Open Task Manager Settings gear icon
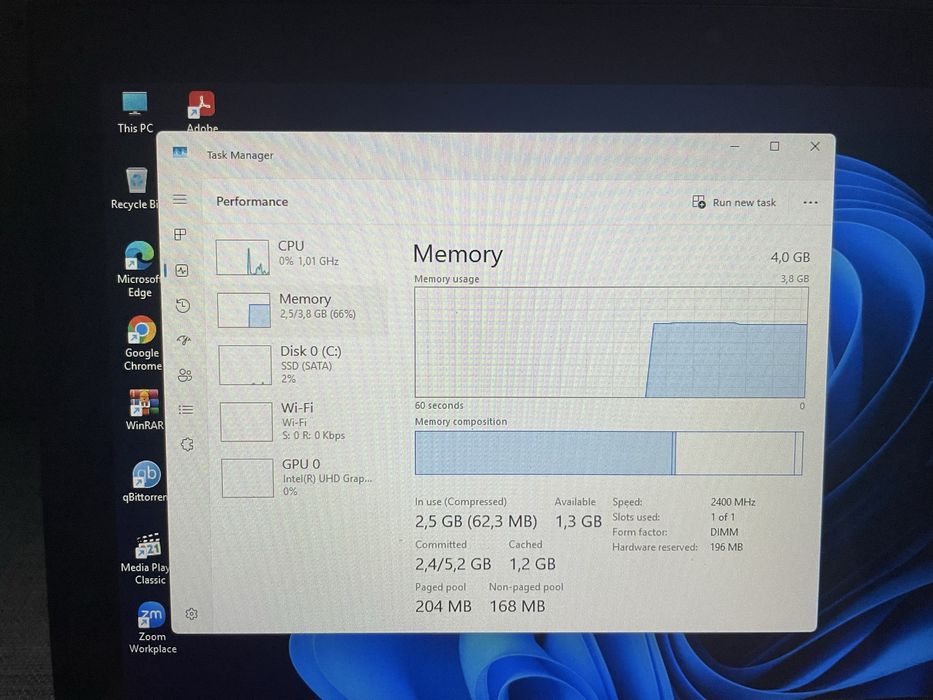This screenshot has height=700, width=933. [x=191, y=614]
